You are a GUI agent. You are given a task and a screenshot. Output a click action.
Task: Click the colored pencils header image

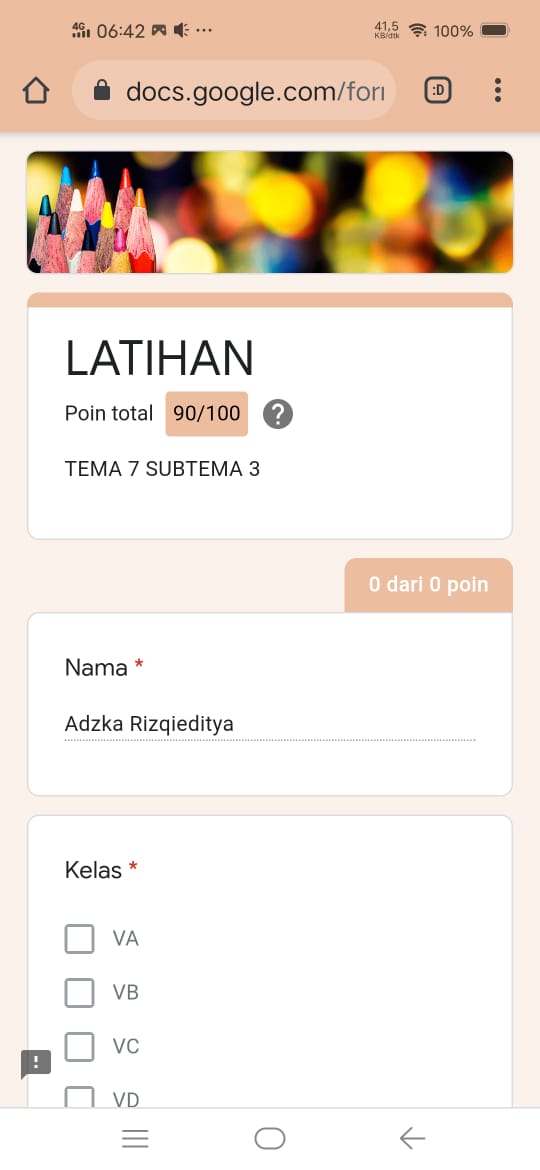tap(270, 212)
